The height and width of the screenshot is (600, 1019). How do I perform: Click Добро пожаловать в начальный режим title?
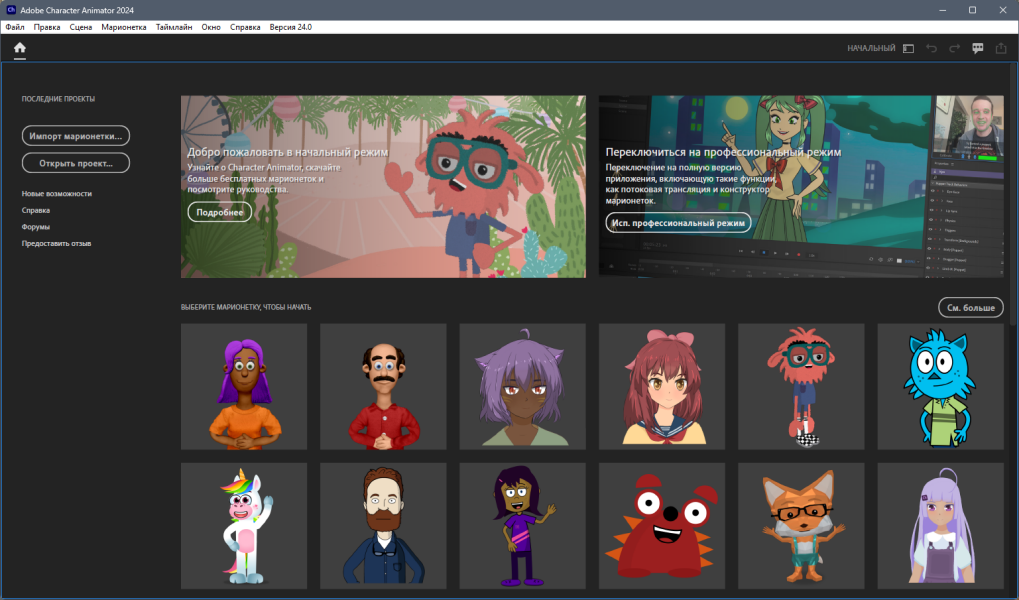pyautogui.click(x=287, y=152)
